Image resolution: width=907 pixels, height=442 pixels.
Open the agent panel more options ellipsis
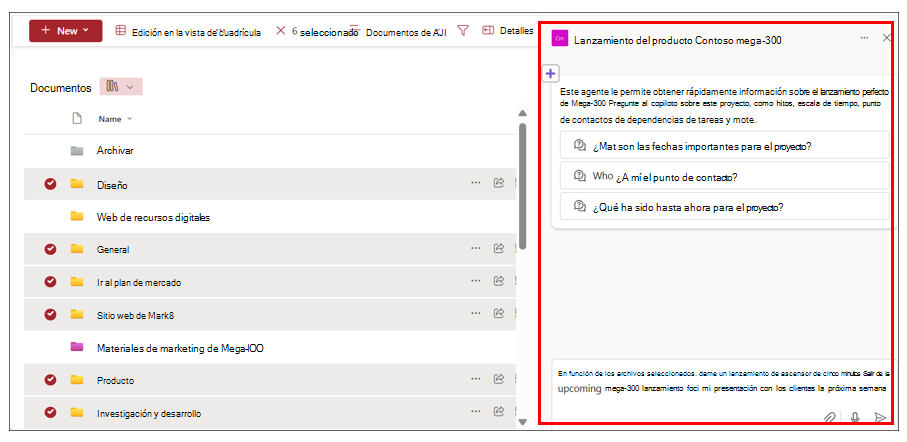(864, 38)
